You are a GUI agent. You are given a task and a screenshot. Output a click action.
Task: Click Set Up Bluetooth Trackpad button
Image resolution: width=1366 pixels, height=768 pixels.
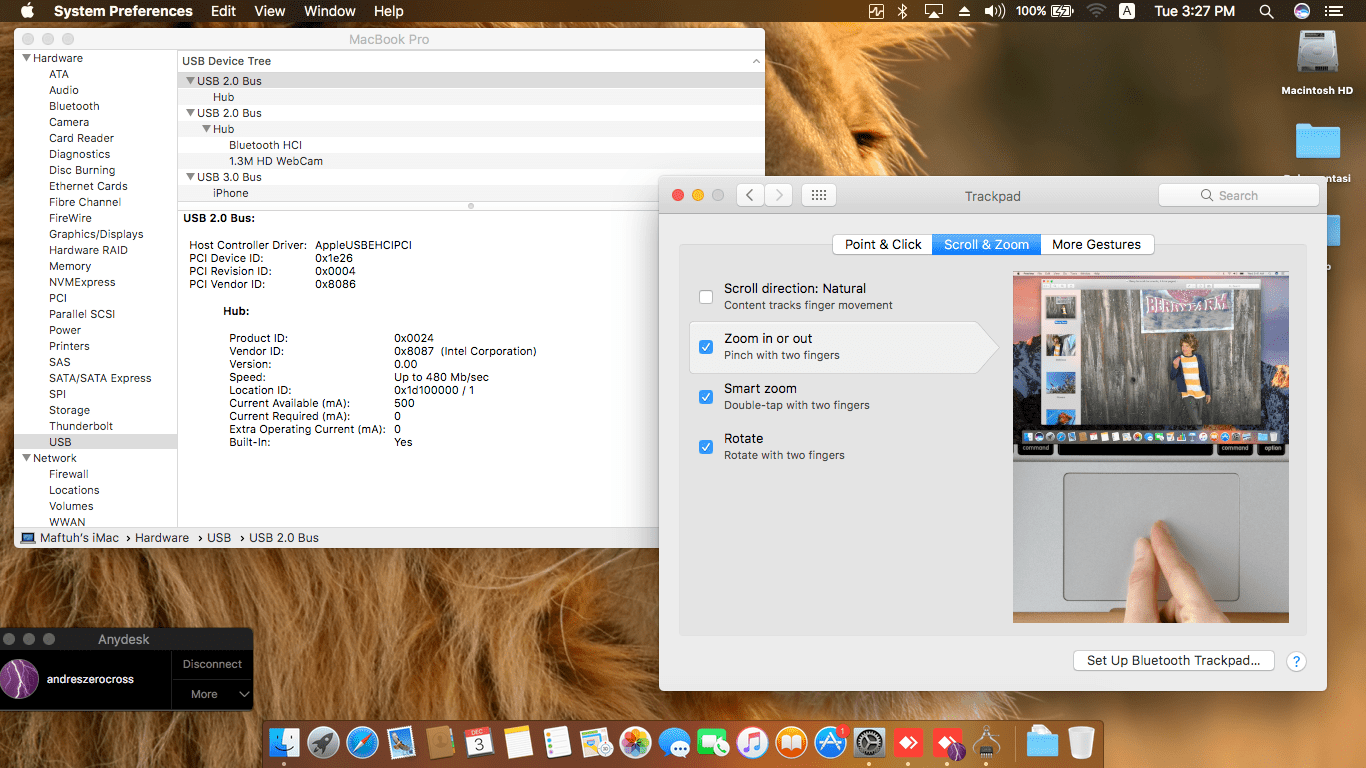coord(1173,660)
